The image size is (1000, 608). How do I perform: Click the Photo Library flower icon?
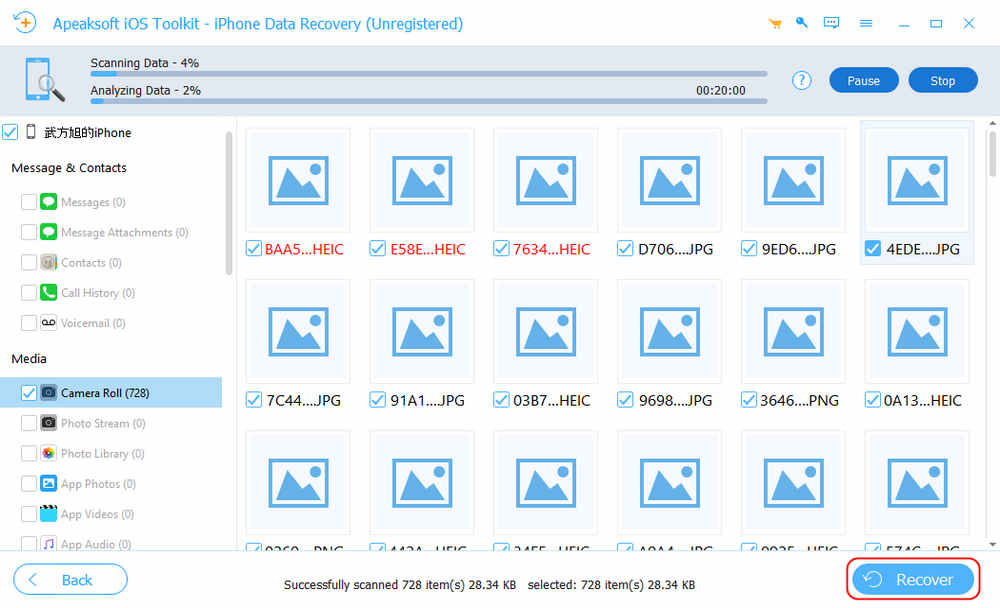tap(48, 453)
